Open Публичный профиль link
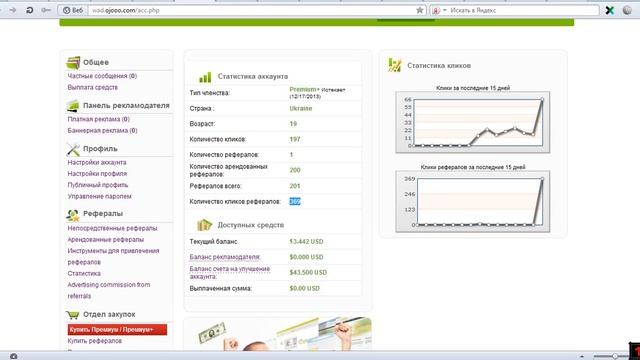Viewport: 640px width, 360px height. [98, 185]
